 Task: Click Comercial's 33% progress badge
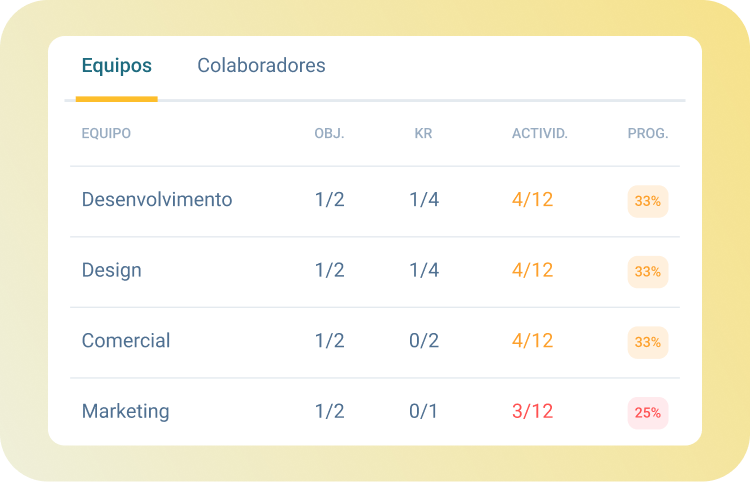point(647,342)
